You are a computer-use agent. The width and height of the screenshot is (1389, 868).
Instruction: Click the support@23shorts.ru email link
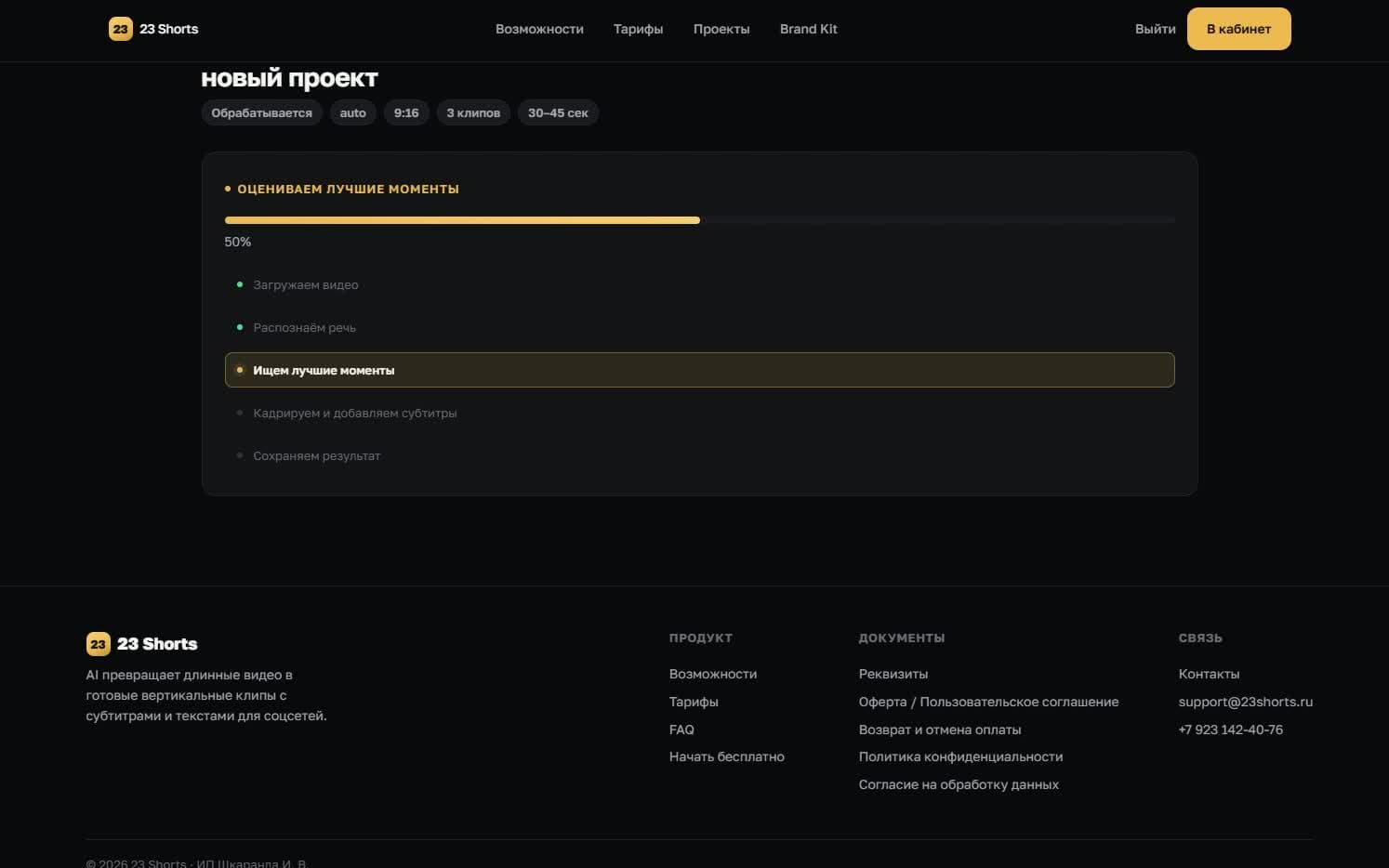[1246, 702]
